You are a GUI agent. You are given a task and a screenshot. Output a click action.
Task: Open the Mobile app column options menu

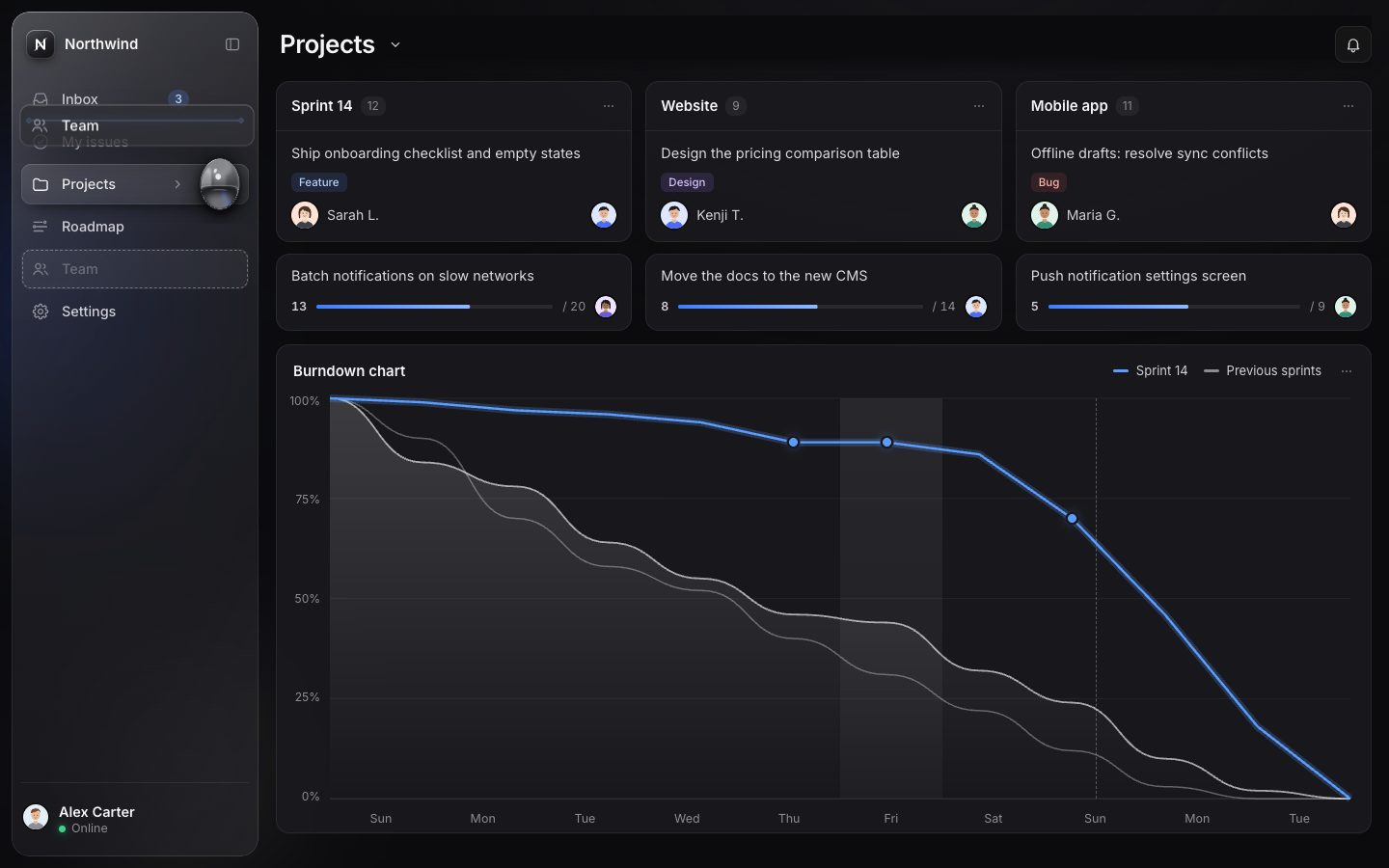coord(1348,106)
